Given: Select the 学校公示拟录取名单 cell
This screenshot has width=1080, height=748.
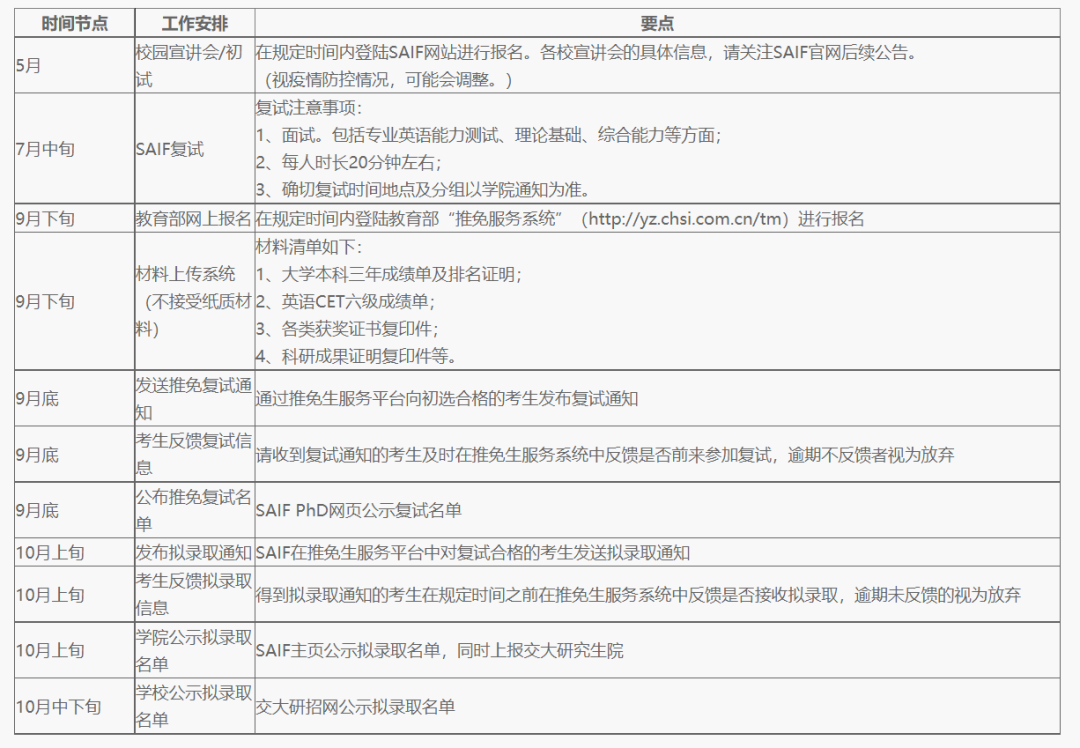Looking at the screenshot, I should pyautogui.click(x=194, y=706).
